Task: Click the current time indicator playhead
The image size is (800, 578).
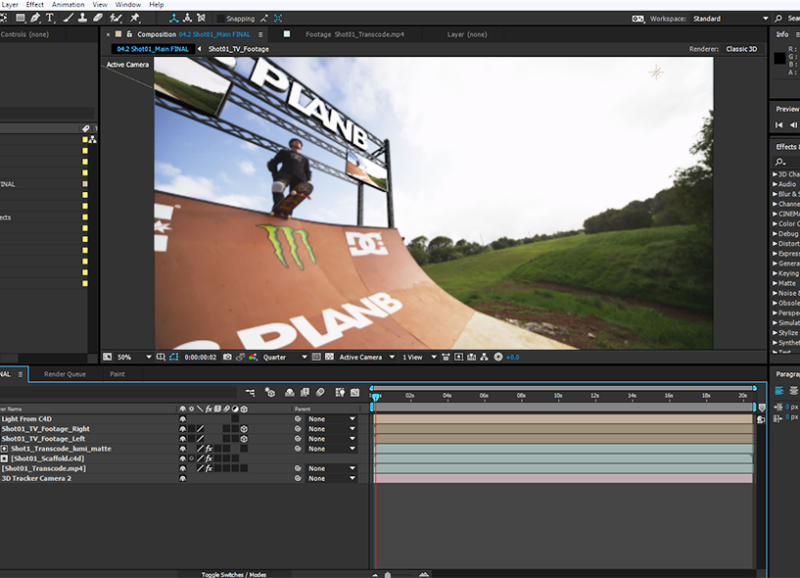Action: [x=376, y=397]
